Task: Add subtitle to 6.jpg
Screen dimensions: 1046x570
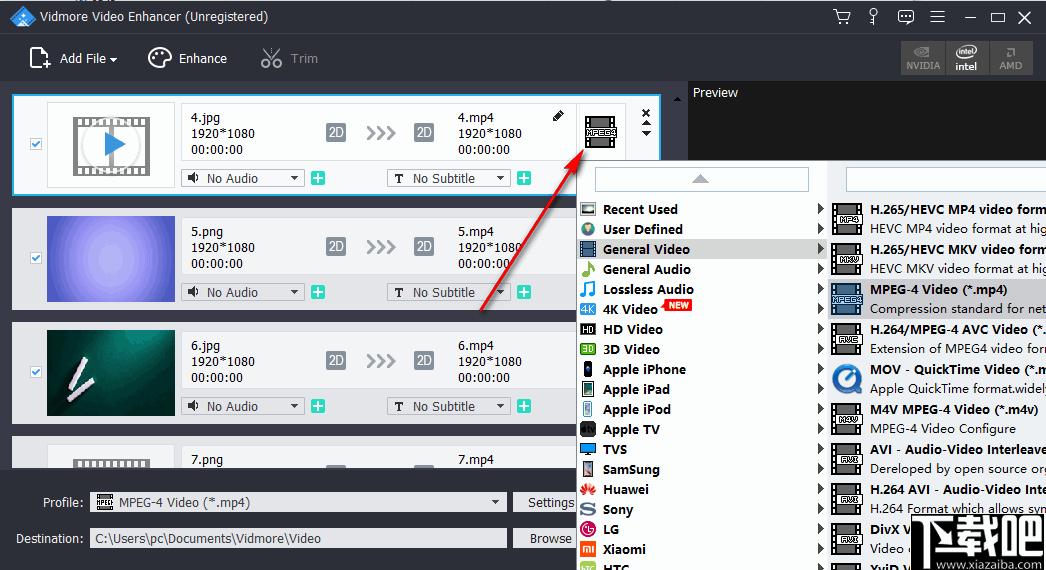Action: coord(524,406)
